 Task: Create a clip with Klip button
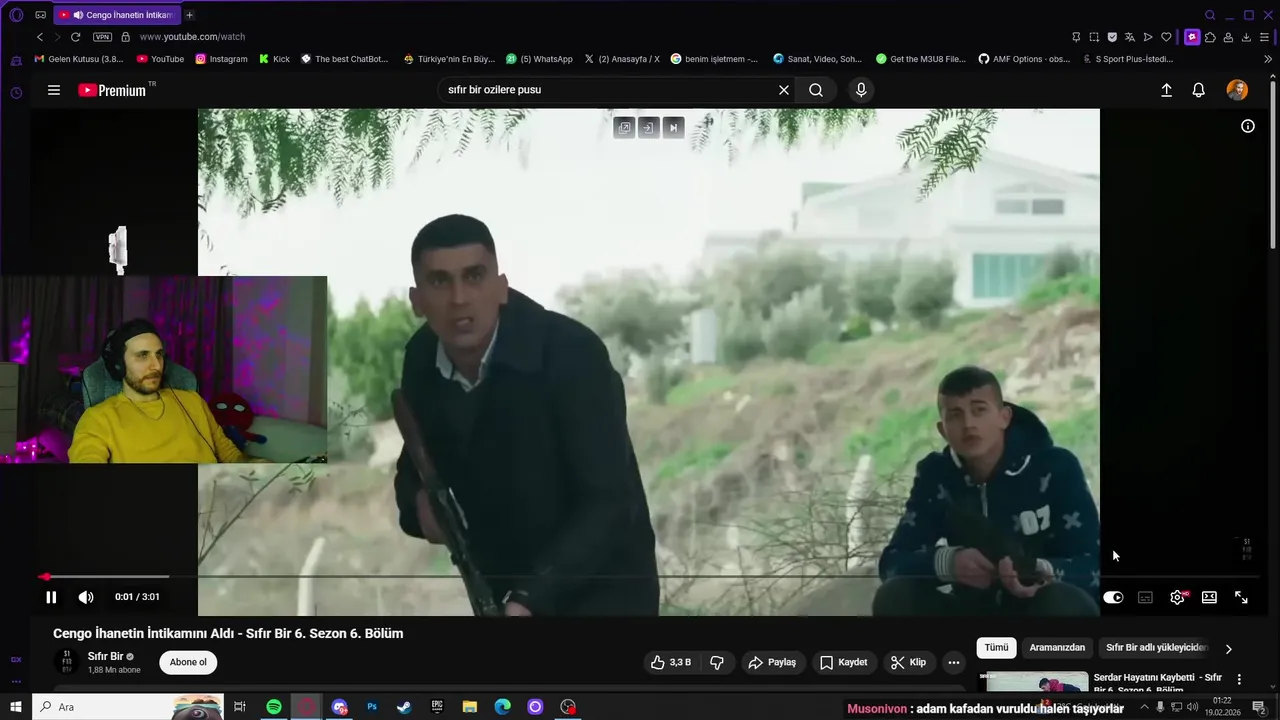908,662
